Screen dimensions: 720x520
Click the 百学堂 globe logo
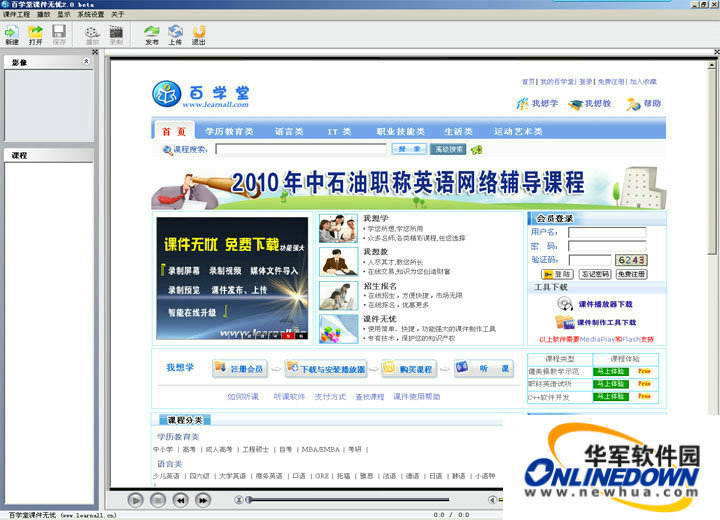click(x=166, y=94)
